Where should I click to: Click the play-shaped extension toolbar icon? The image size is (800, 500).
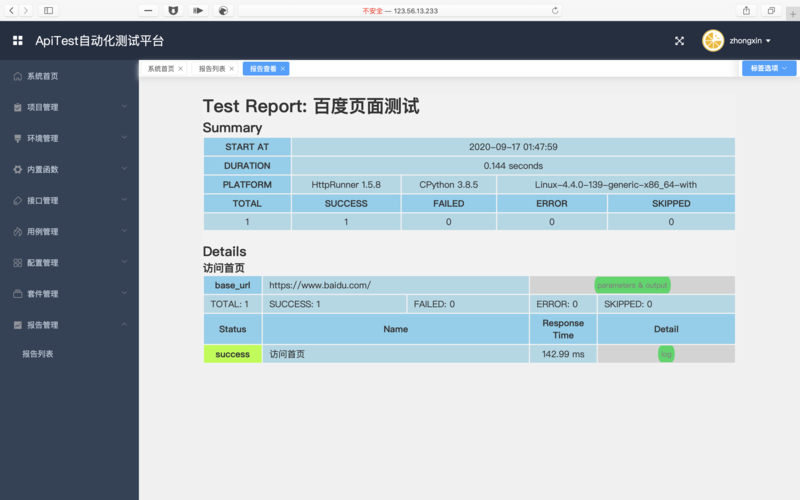pos(198,10)
